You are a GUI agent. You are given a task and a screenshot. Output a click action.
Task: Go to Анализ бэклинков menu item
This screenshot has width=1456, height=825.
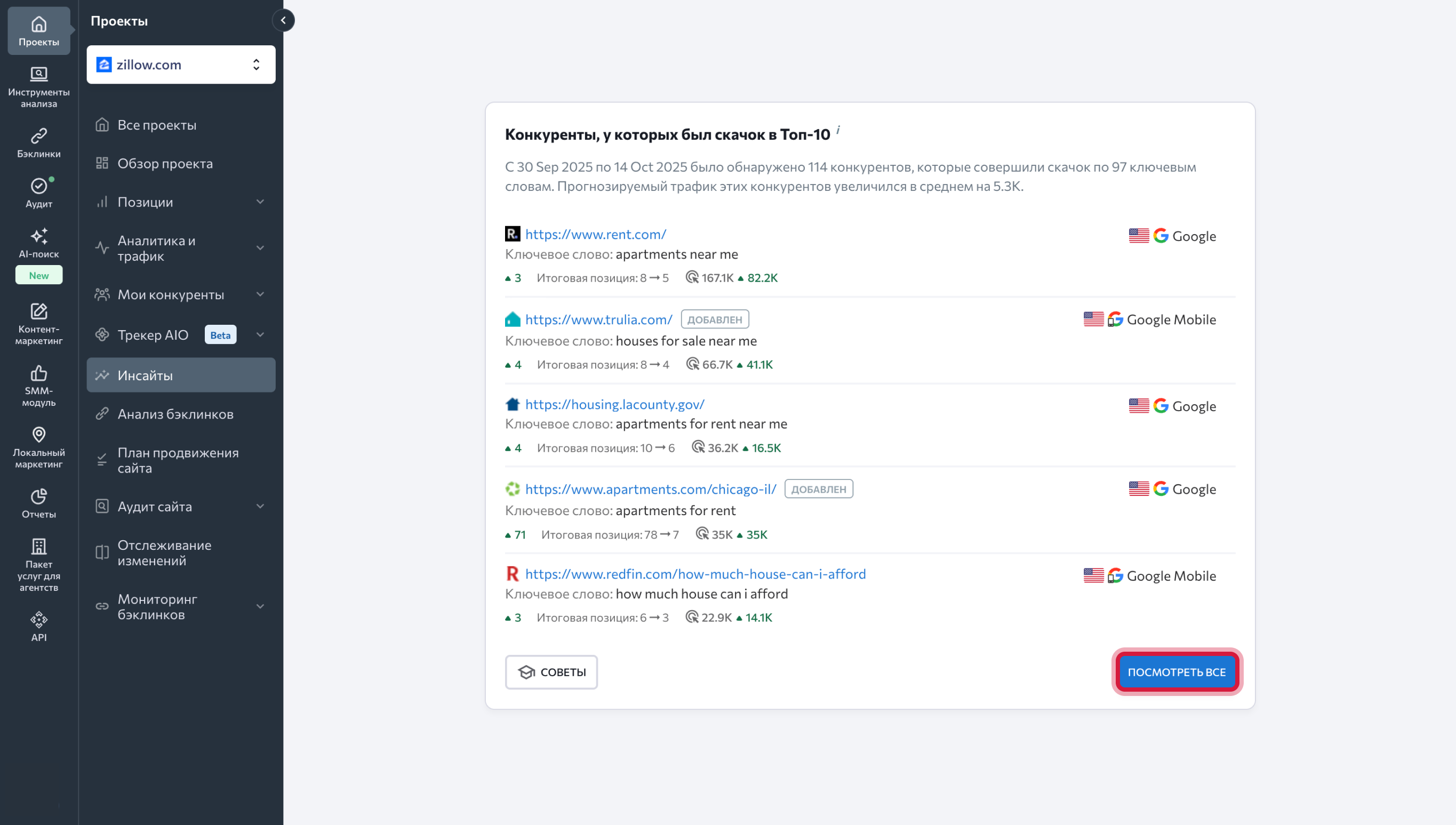175,414
